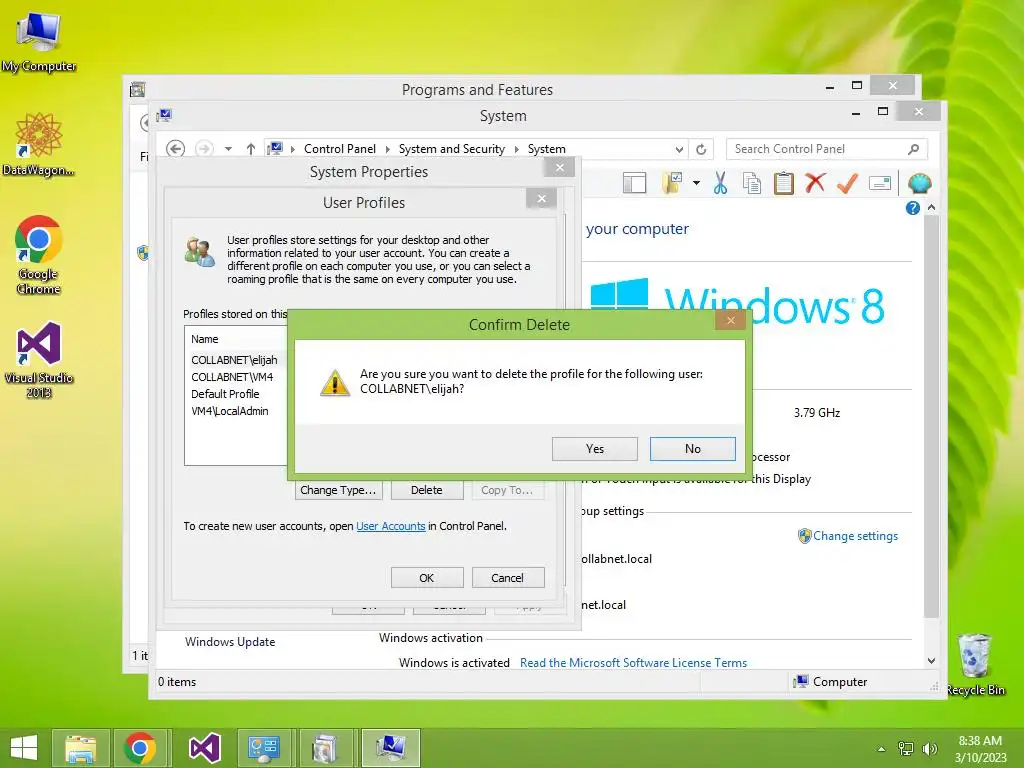Screen dimensions: 1024x768
Task: Open Visual Studio 2013 desktop shortcut
Action: click(x=39, y=360)
